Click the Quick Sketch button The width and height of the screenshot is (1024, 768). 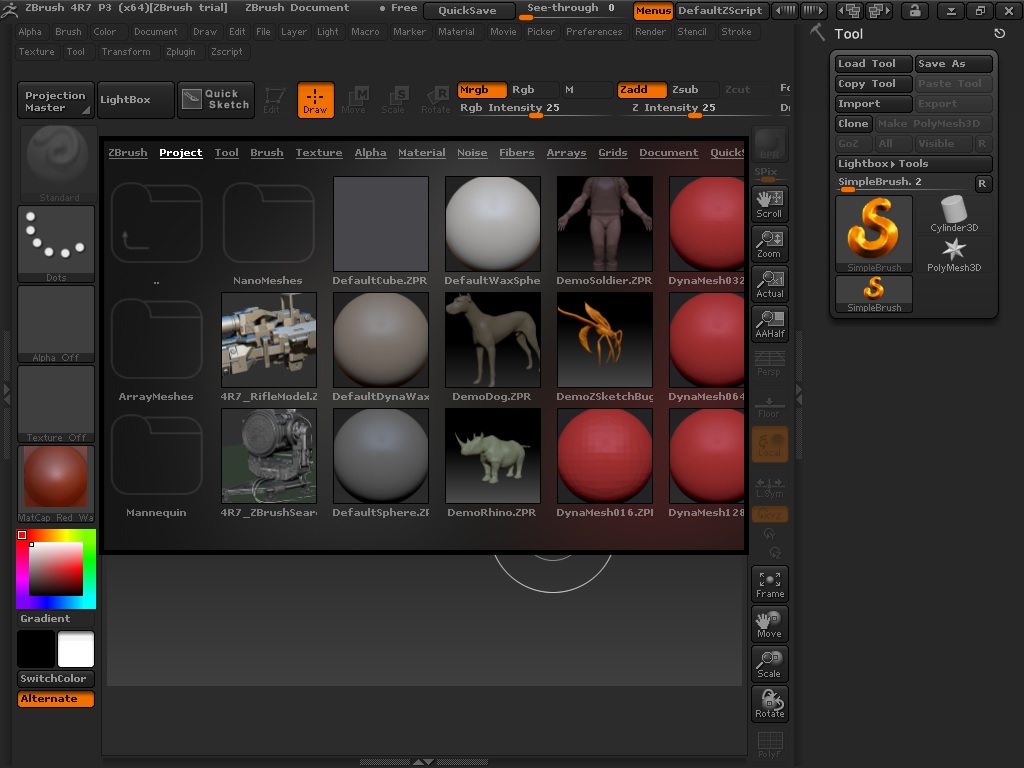click(x=215, y=99)
